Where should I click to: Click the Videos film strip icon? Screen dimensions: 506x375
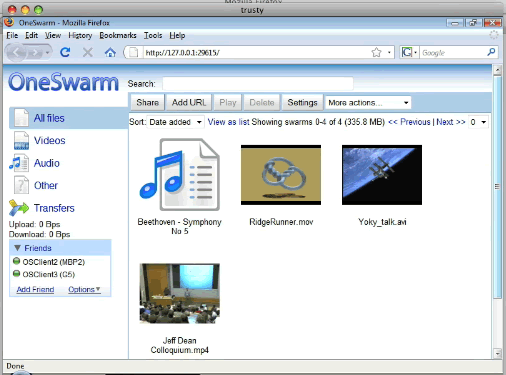[x=21, y=140]
